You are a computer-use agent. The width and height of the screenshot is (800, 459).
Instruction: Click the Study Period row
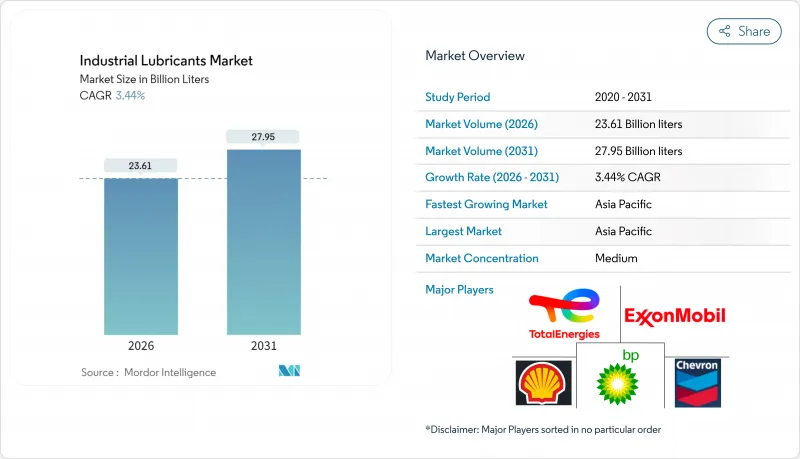[x=607, y=97]
